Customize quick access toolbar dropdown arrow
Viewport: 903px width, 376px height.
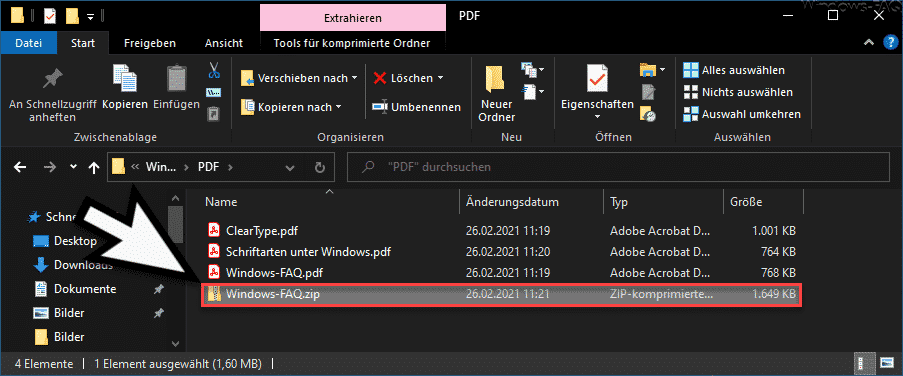tap(90, 16)
